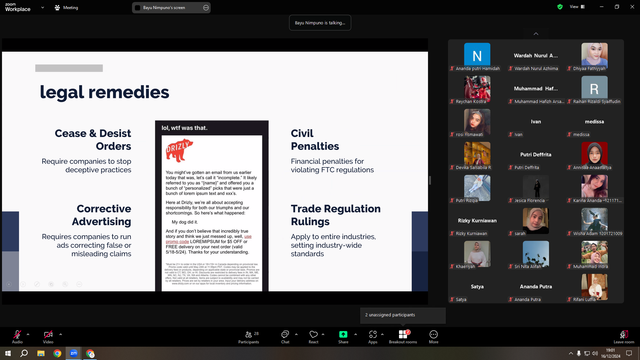Click the Leave room button

624,336
